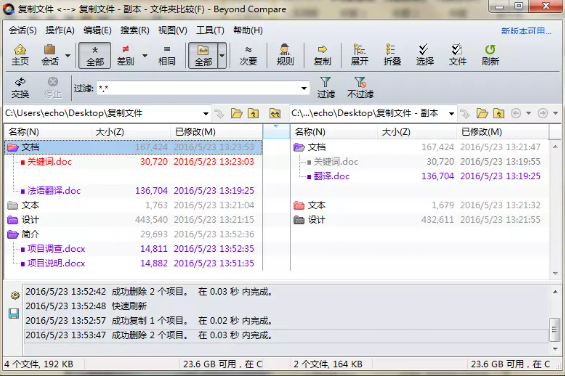Click the 新版本可用 link
565x376 pixels.
526,31
